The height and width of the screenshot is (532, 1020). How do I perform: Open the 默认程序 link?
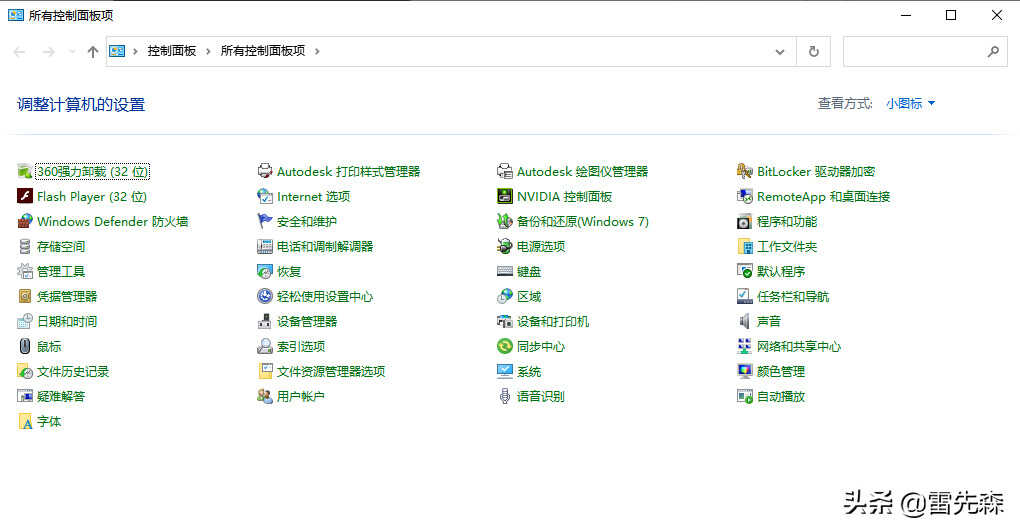pyautogui.click(x=781, y=271)
